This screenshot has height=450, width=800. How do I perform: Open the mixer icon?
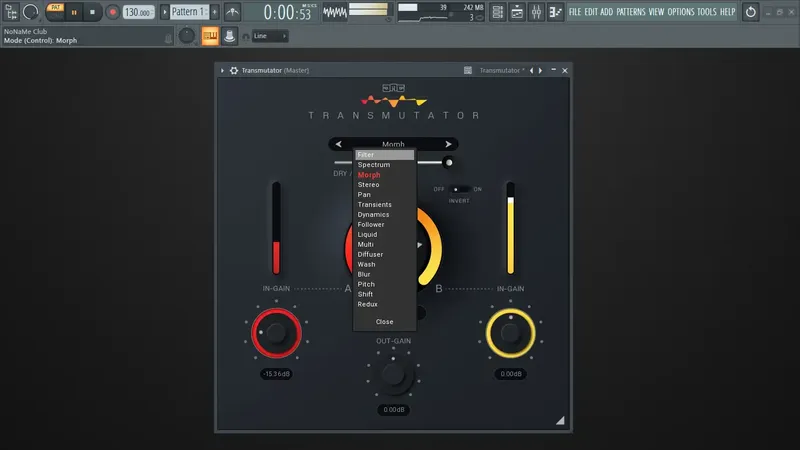[x=536, y=12]
